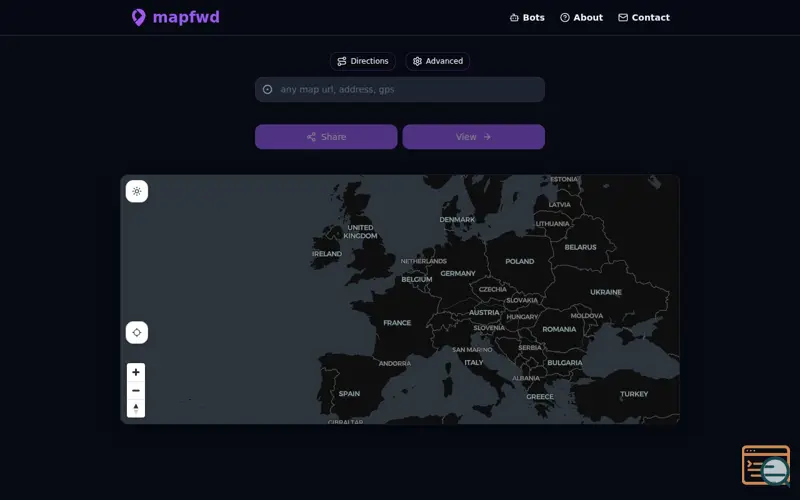Click the SLOVAKIA label on map
The image size is (800, 500).
point(521,300)
